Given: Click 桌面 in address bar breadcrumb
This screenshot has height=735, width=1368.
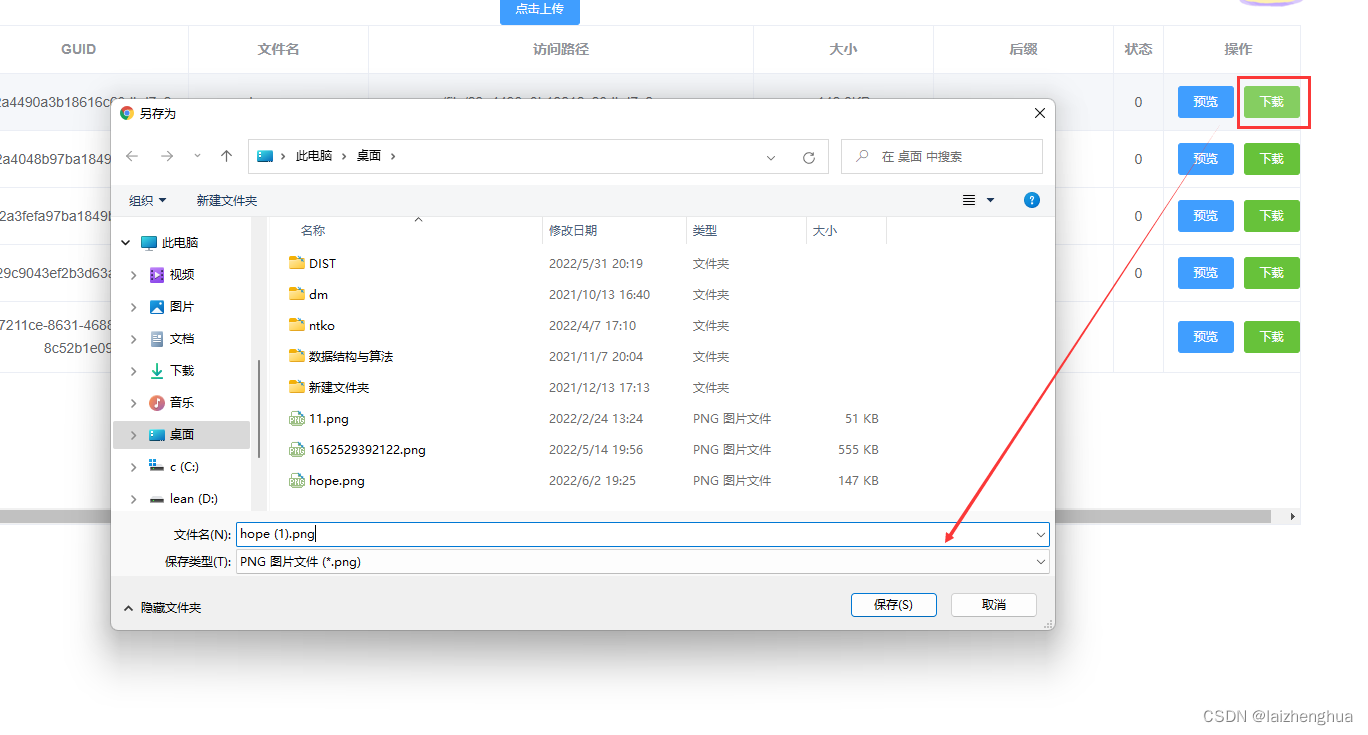Looking at the screenshot, I should pos(369,157).
